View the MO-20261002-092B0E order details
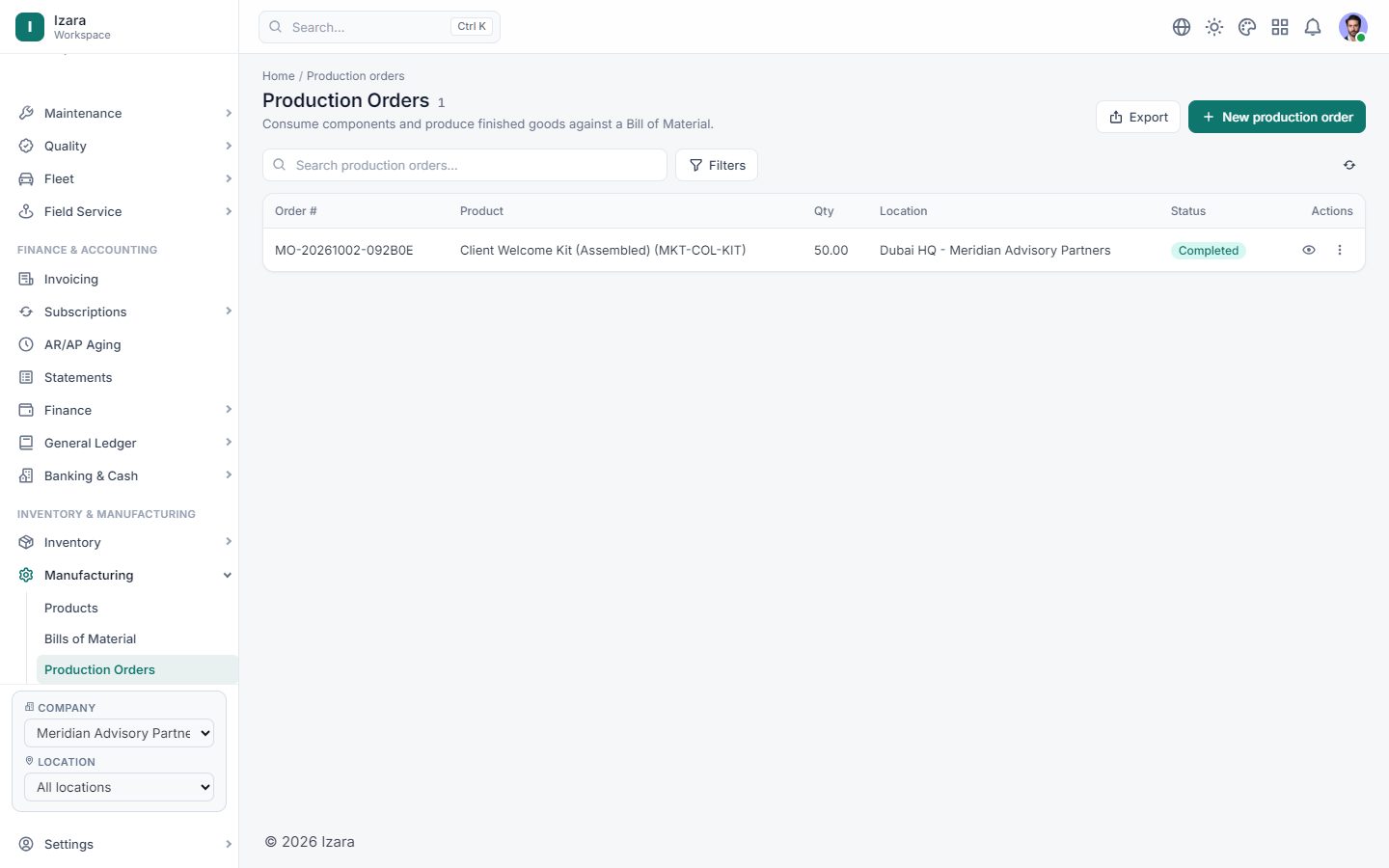1389x868 pixels. click(x=1309, y=250)
